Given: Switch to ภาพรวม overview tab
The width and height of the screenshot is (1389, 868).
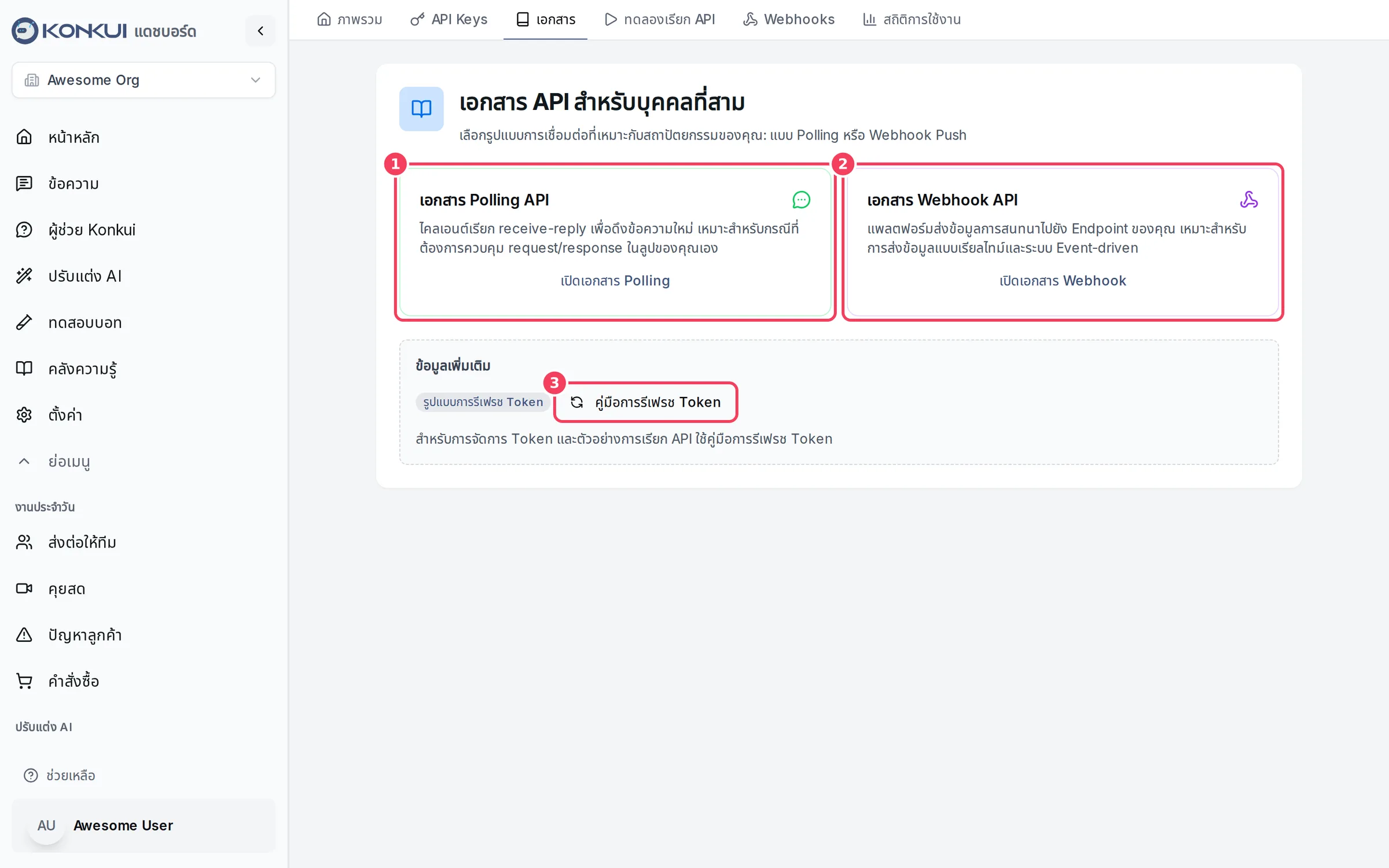Looking at the screenshot, I should point(350,20).
